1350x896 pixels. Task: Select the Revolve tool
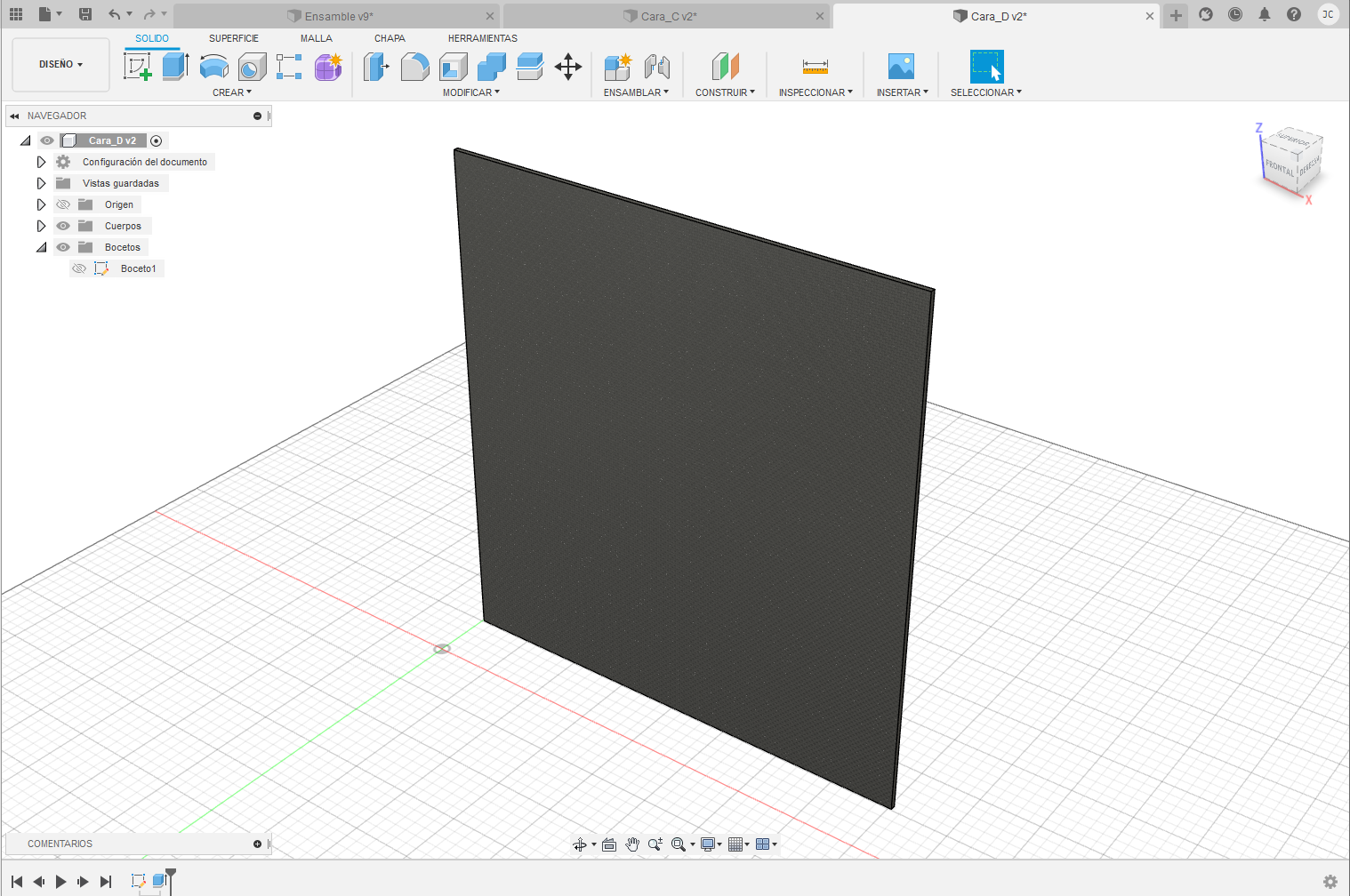213,67
